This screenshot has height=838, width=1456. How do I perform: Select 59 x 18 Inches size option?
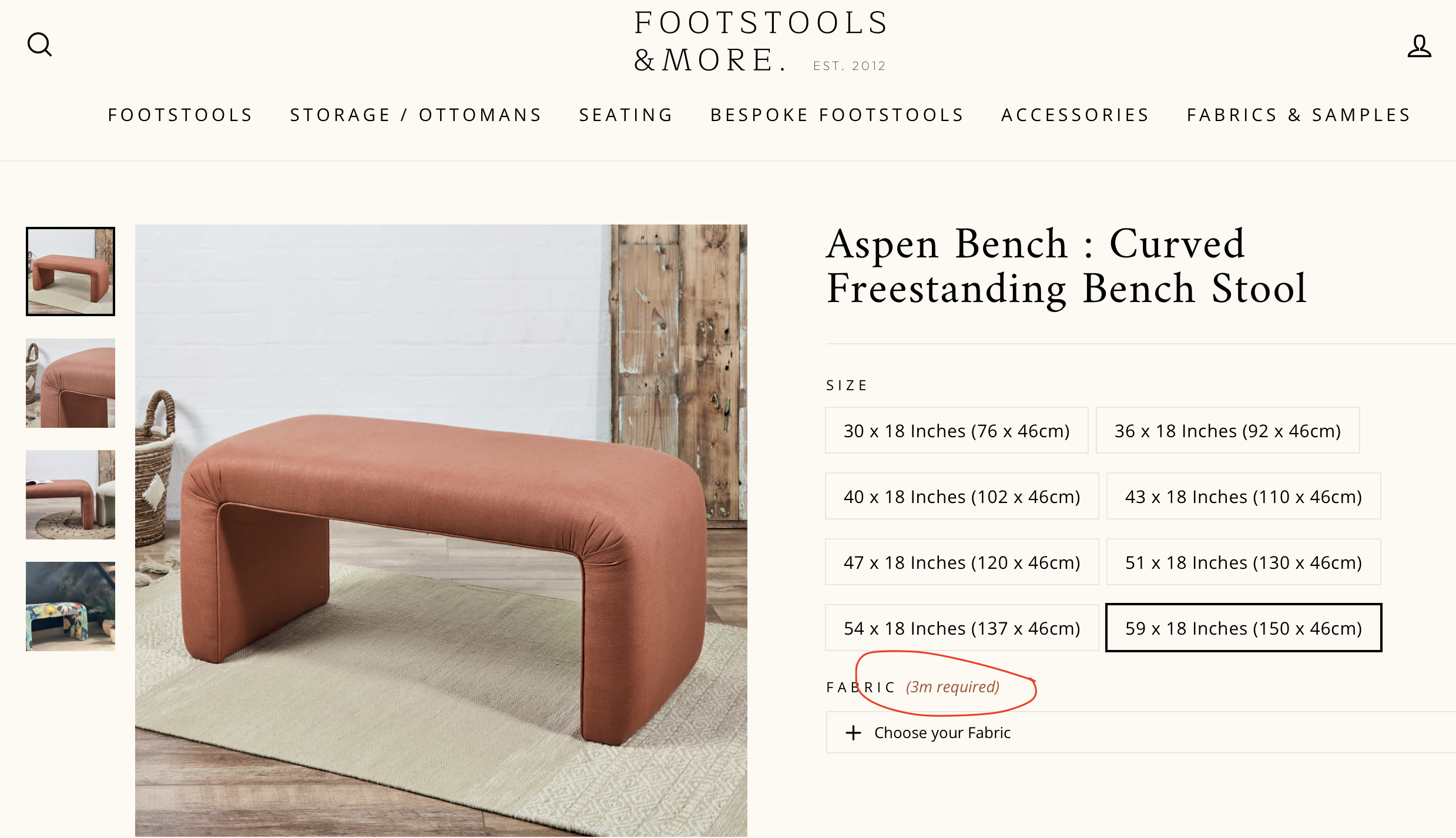pyautogui.click(x=1243, y=628)
